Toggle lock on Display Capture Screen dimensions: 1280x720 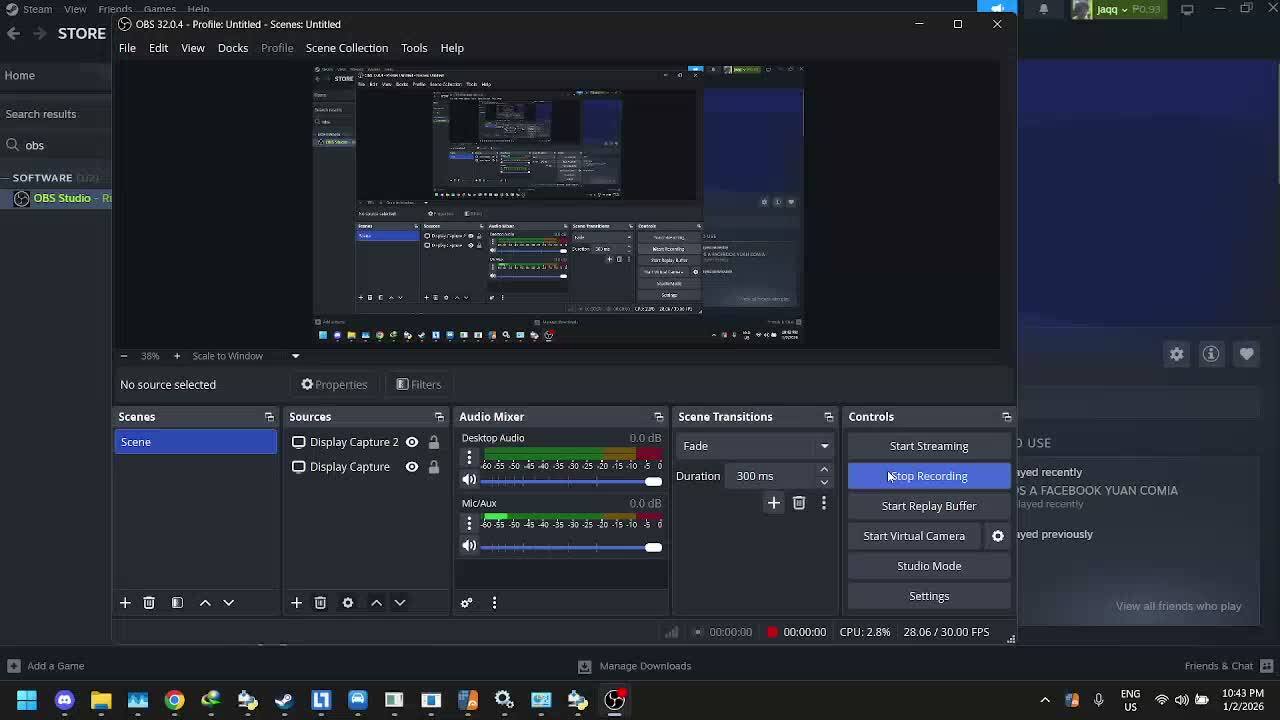click(x=434, y=467)
